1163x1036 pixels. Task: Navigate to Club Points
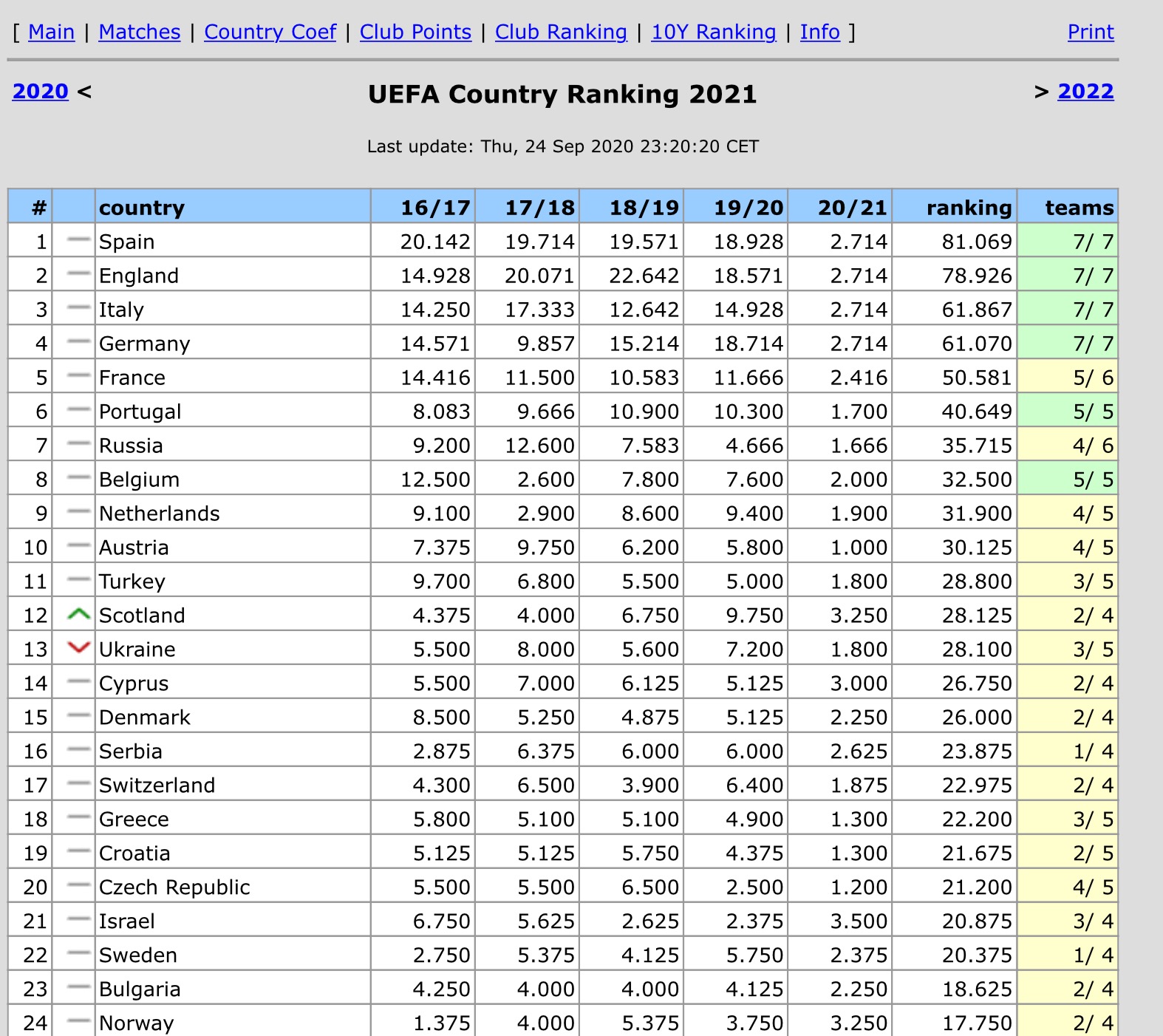click(415, 32)
